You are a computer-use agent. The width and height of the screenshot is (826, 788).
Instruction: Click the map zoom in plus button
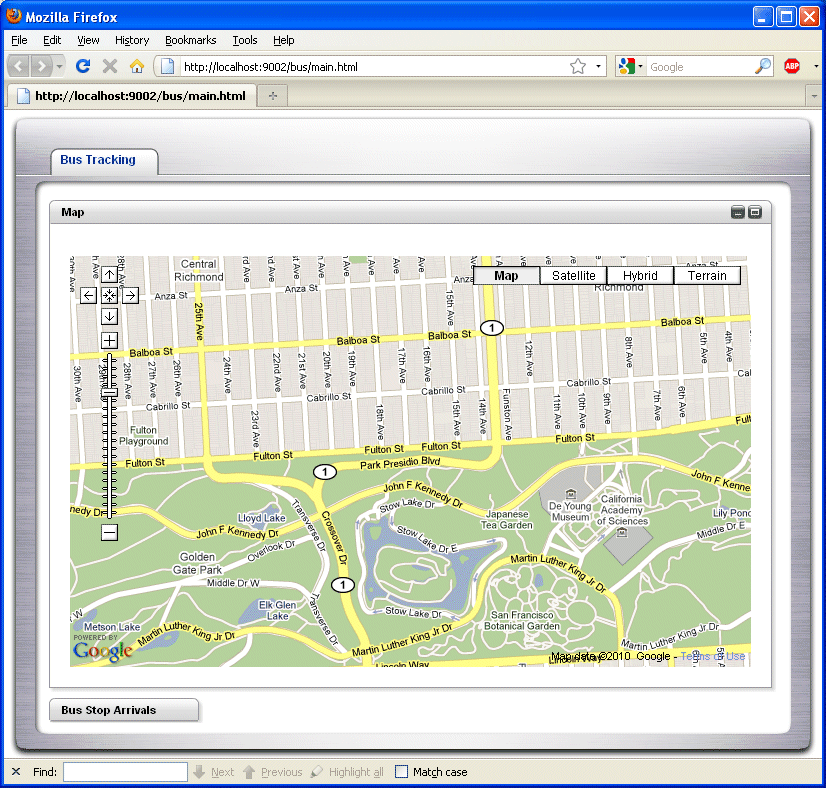(110, 341)
